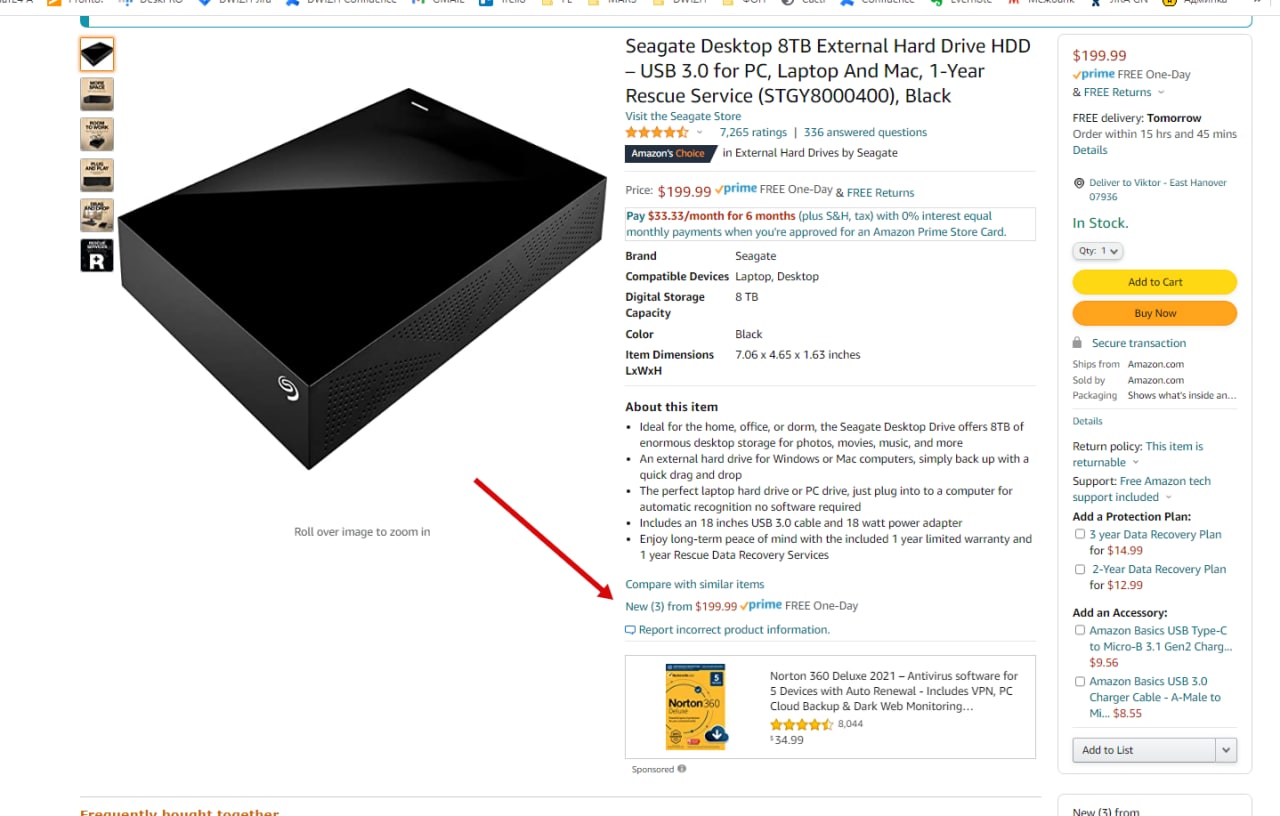
Task: Click the speech bubble report icon
Action: [630, 630]
